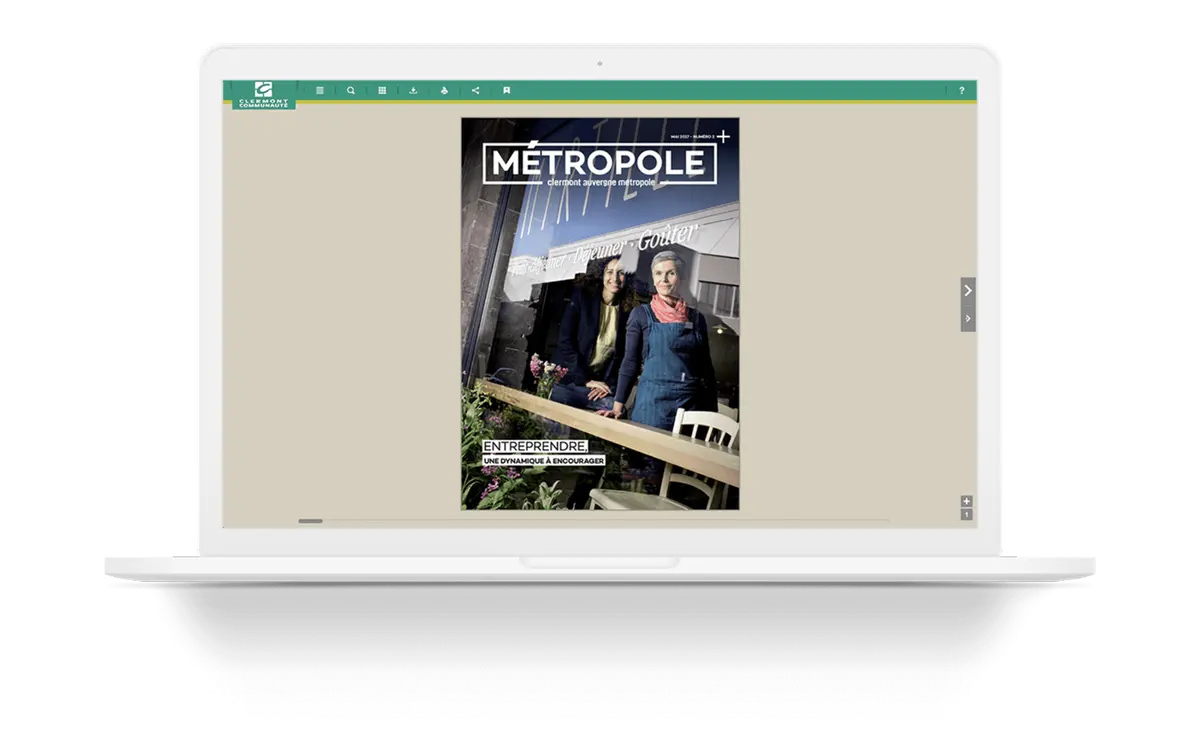Image resolution: width=1200 pixels, height=753 pixels.
Task: Jump to last page with small arrow
Action: (968, 319)
